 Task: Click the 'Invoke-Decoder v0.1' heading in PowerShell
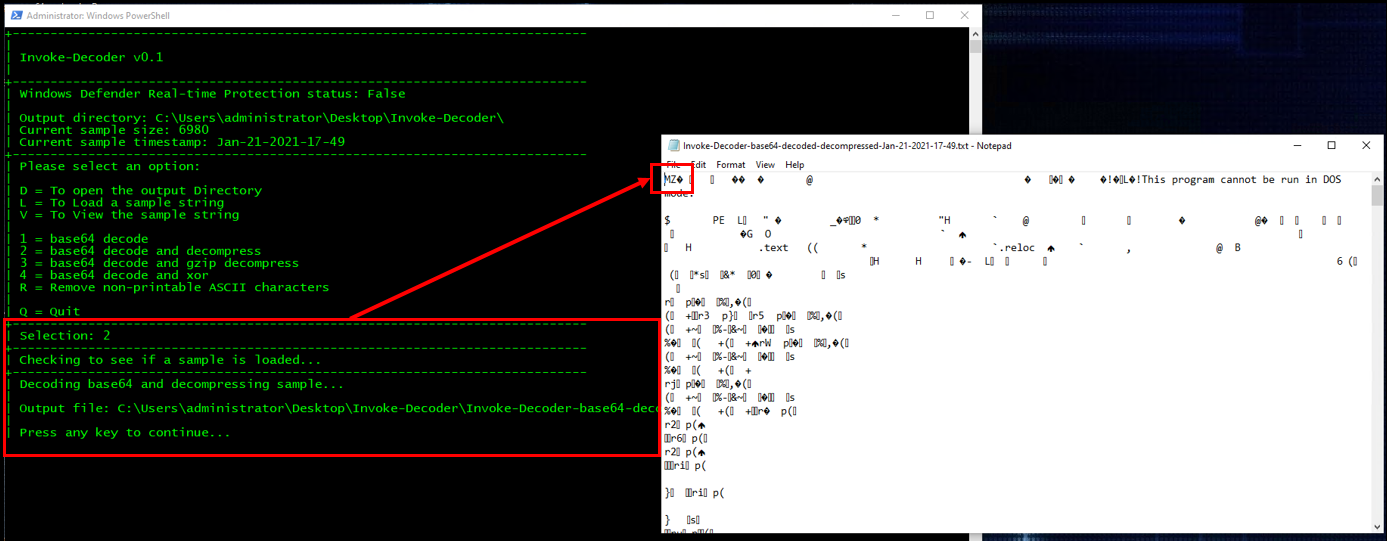pos(91,57)
